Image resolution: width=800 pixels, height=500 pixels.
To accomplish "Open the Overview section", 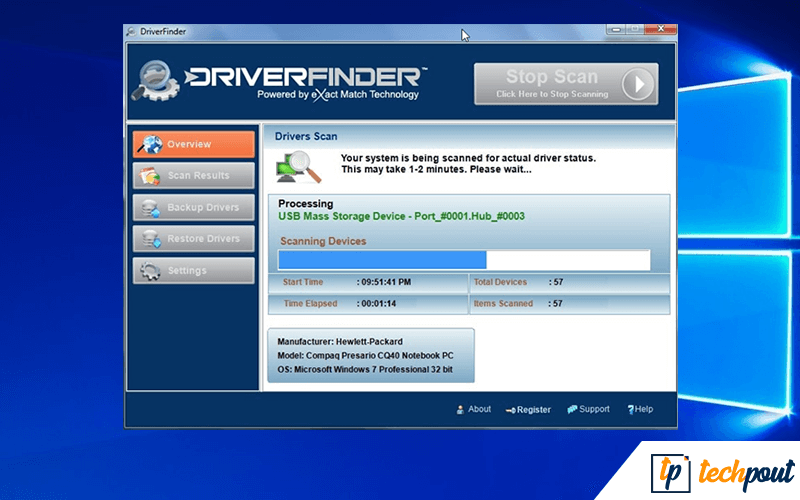I will (194, 144).
